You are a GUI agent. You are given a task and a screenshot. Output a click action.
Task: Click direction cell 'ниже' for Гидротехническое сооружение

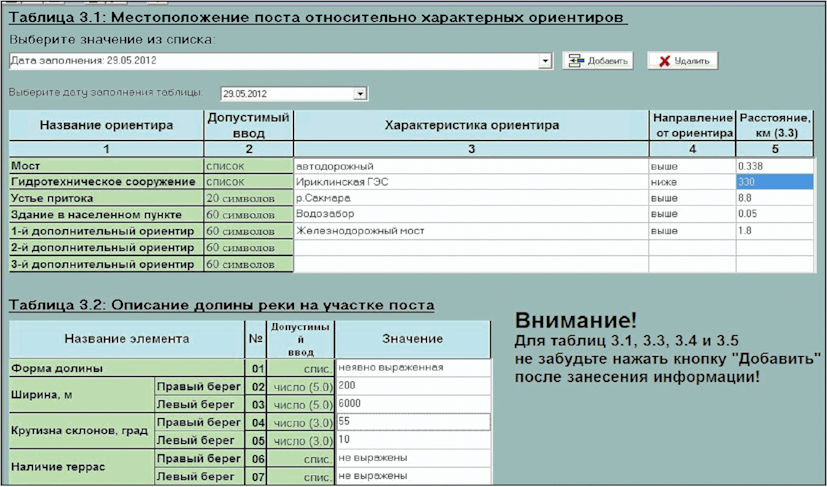pyautogui.click(x=692, y=182)
